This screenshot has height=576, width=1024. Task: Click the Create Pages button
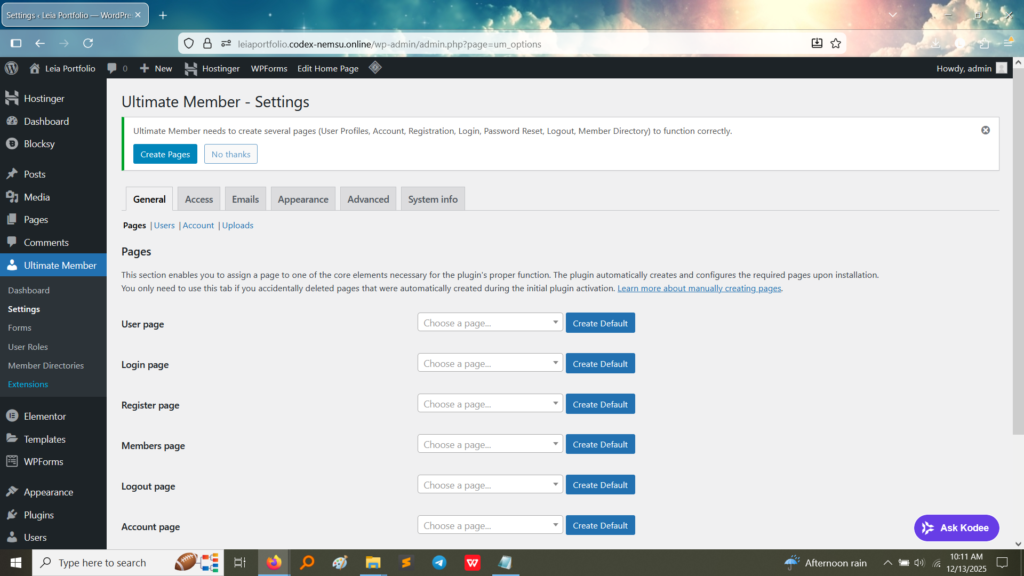pos(165,154)
